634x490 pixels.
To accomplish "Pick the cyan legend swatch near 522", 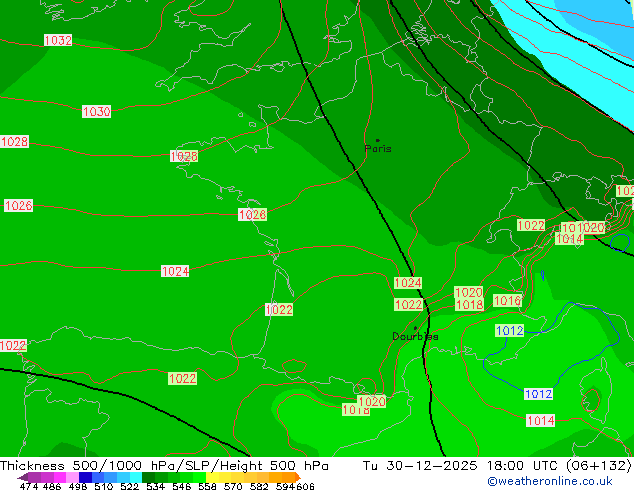I will pos(136,477).
